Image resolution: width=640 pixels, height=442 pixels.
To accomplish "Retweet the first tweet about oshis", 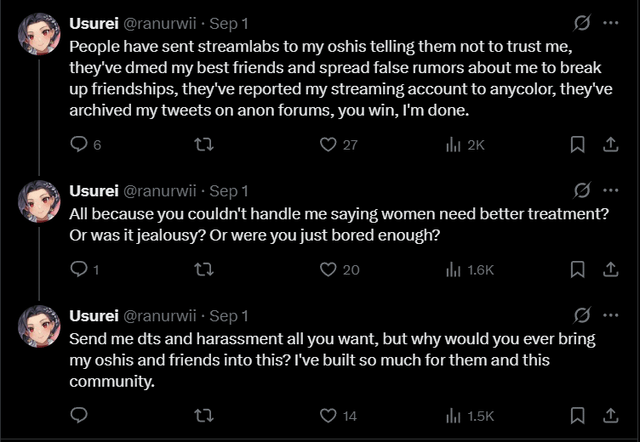I will pyautogui.click(x=203, y=145).
